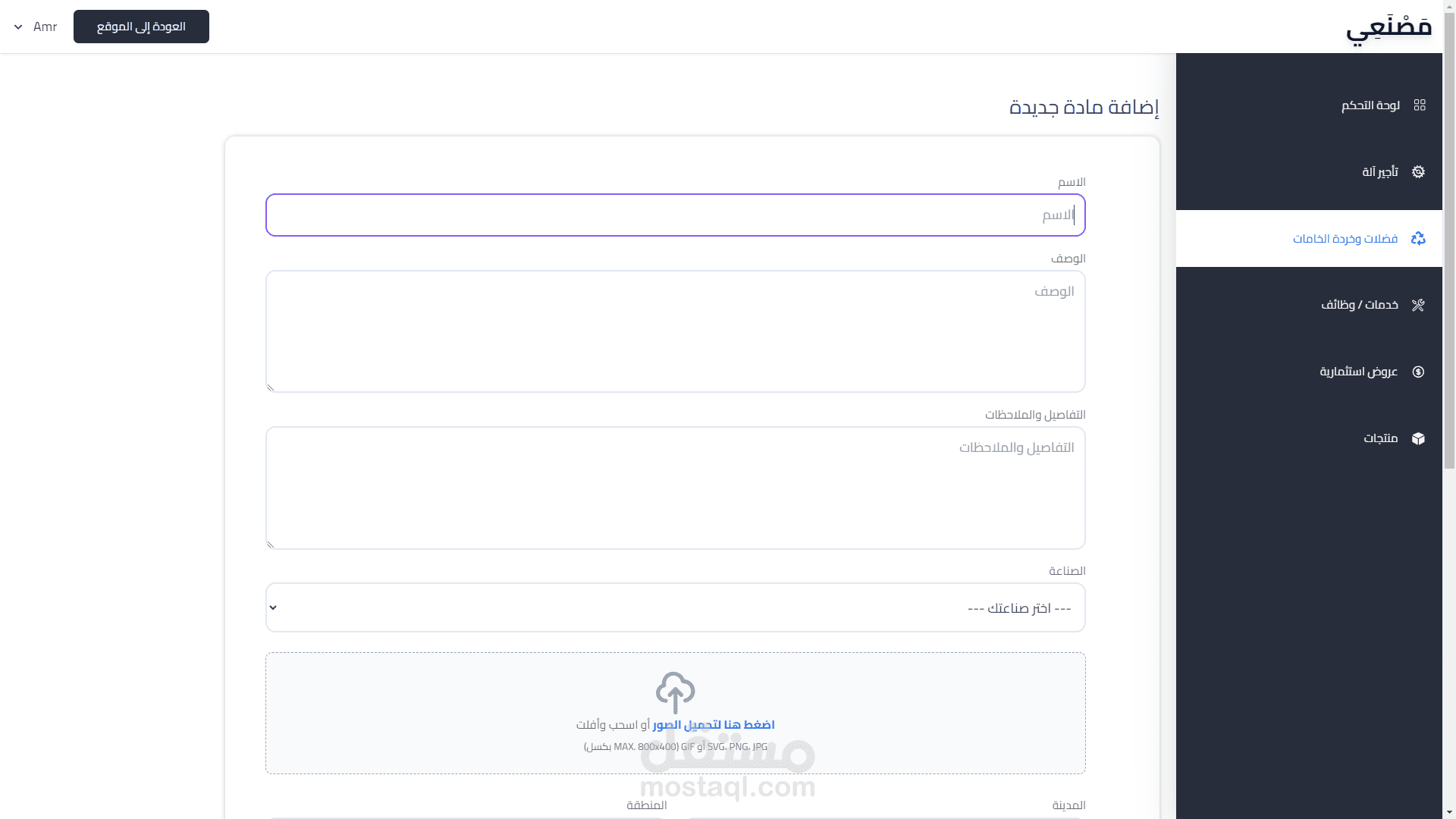Viewport: 1456px width, 819px height.
Task: Open منتجات sidebar menu item
Action: pos(1380,438)
